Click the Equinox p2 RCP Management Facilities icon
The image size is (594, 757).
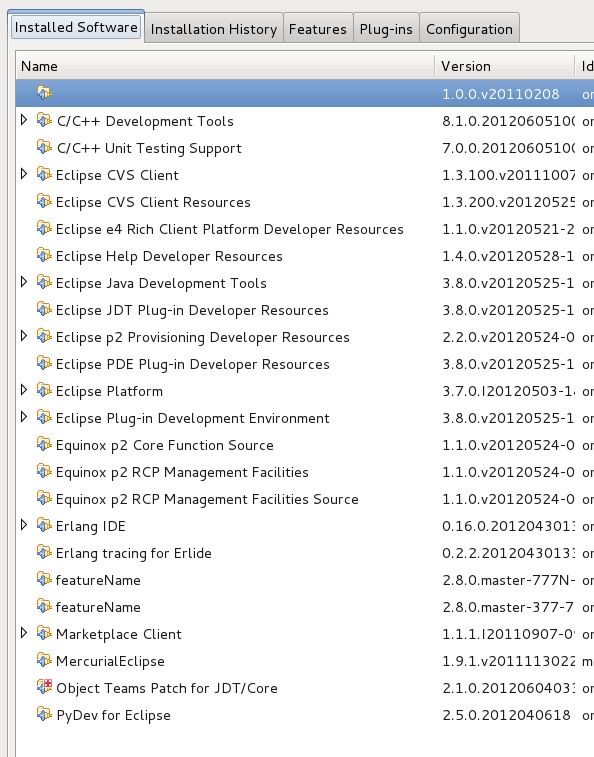44,471
